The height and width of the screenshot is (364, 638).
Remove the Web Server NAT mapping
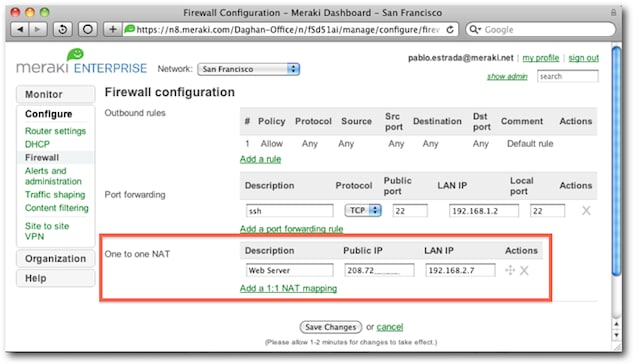pyautogui.click(x=524, y=270)
